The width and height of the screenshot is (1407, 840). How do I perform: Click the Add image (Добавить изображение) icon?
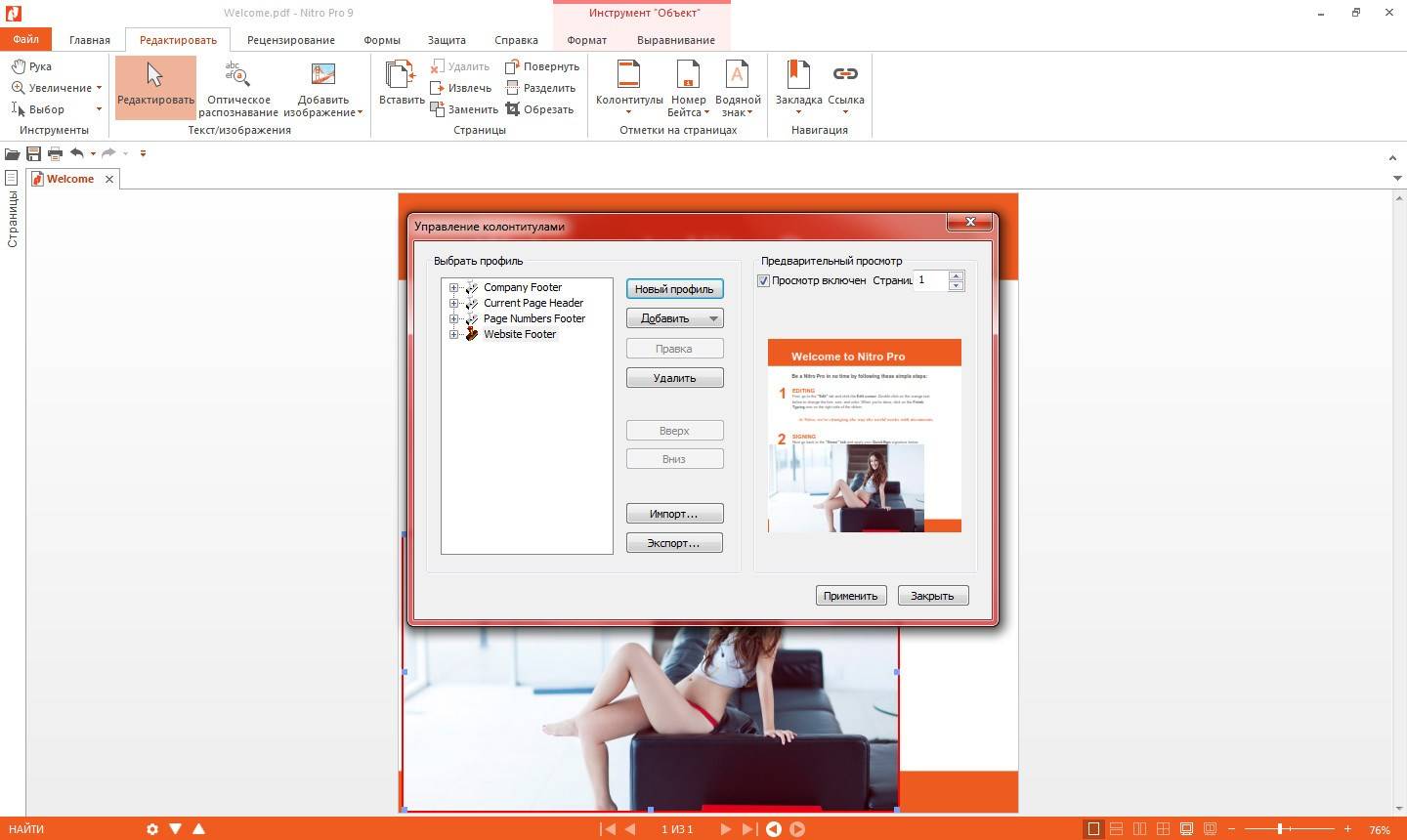[322, 75]
